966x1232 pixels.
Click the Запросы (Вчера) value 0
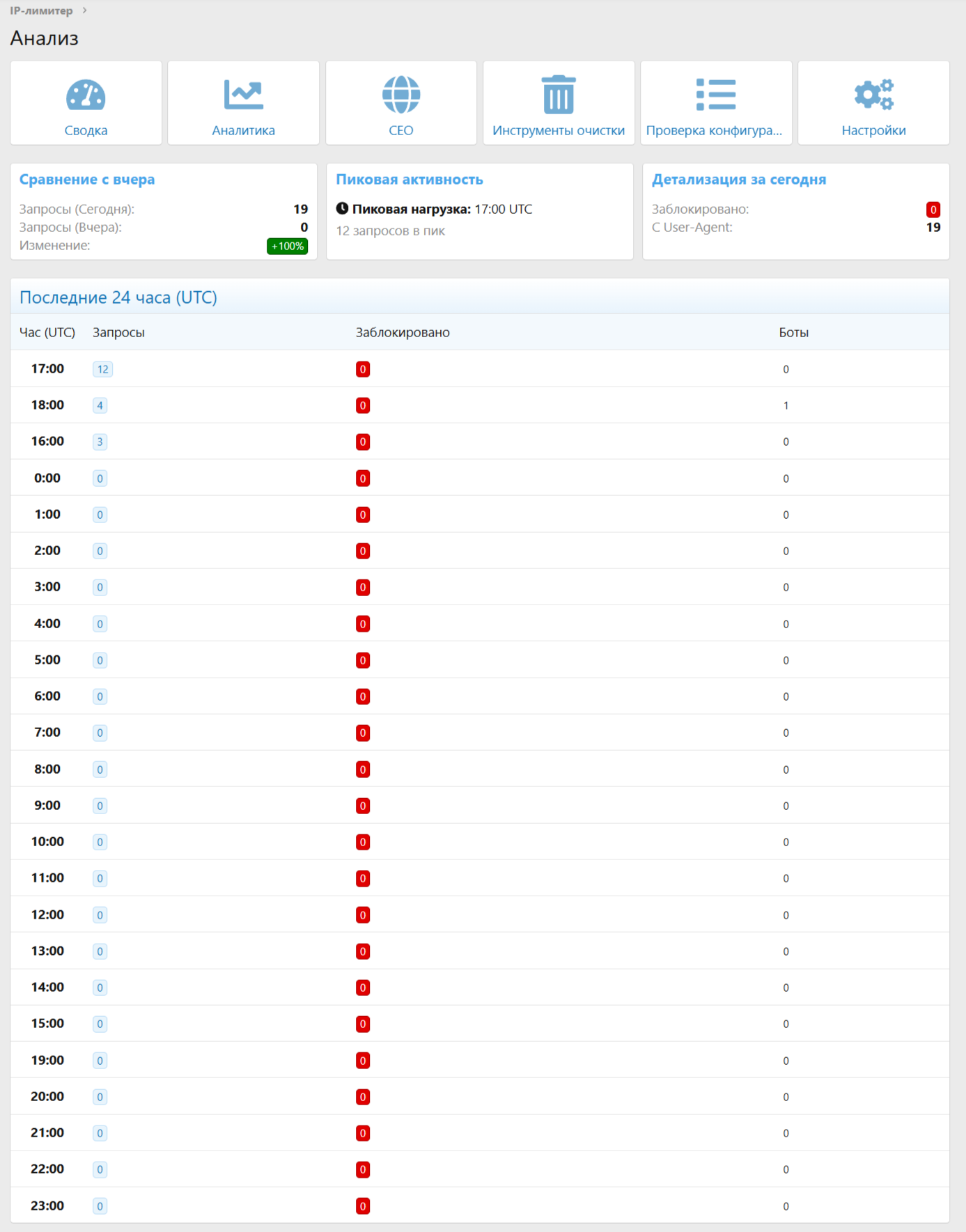304,227
